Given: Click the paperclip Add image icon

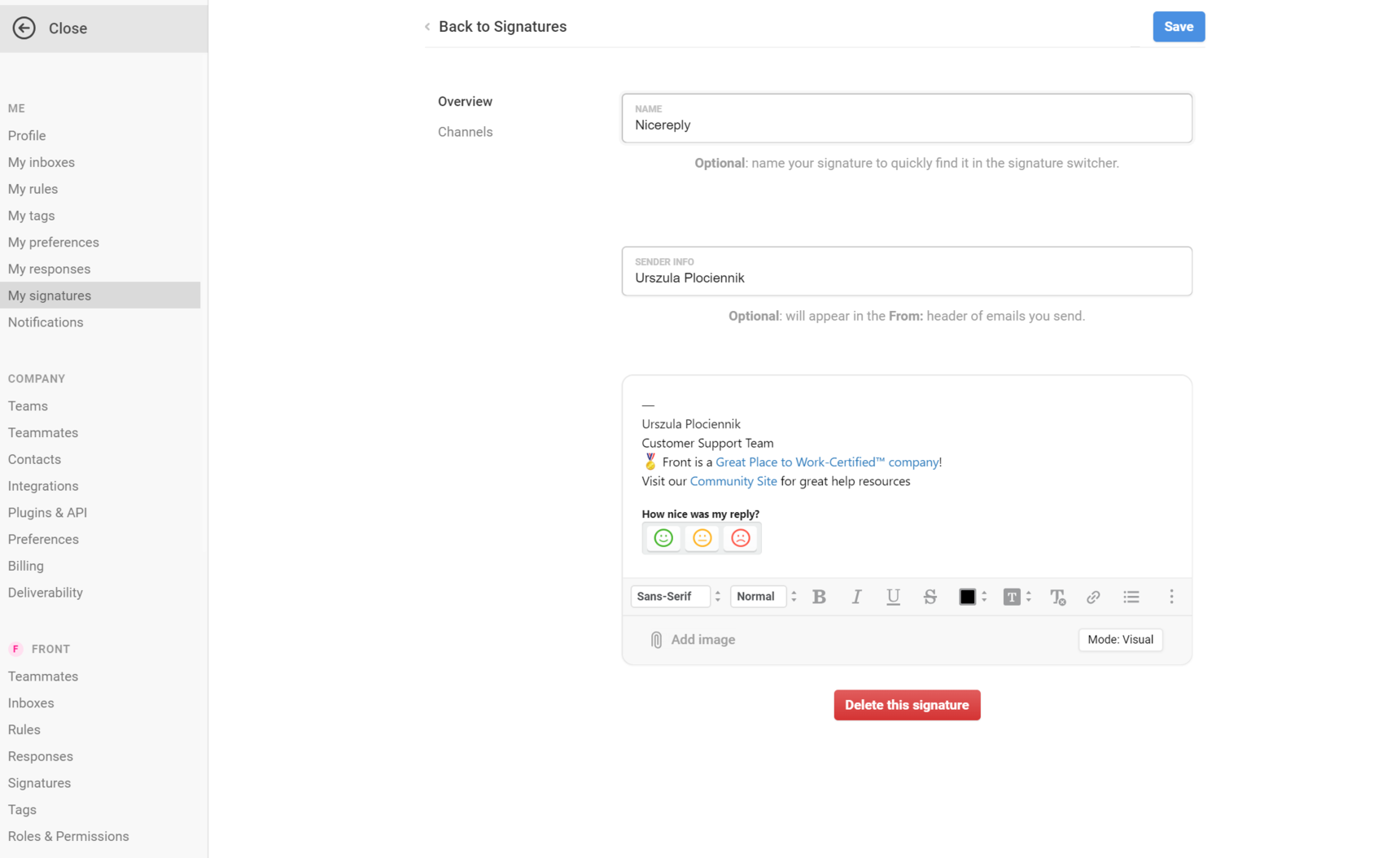Looking at the screenshot, I should 656,640.
